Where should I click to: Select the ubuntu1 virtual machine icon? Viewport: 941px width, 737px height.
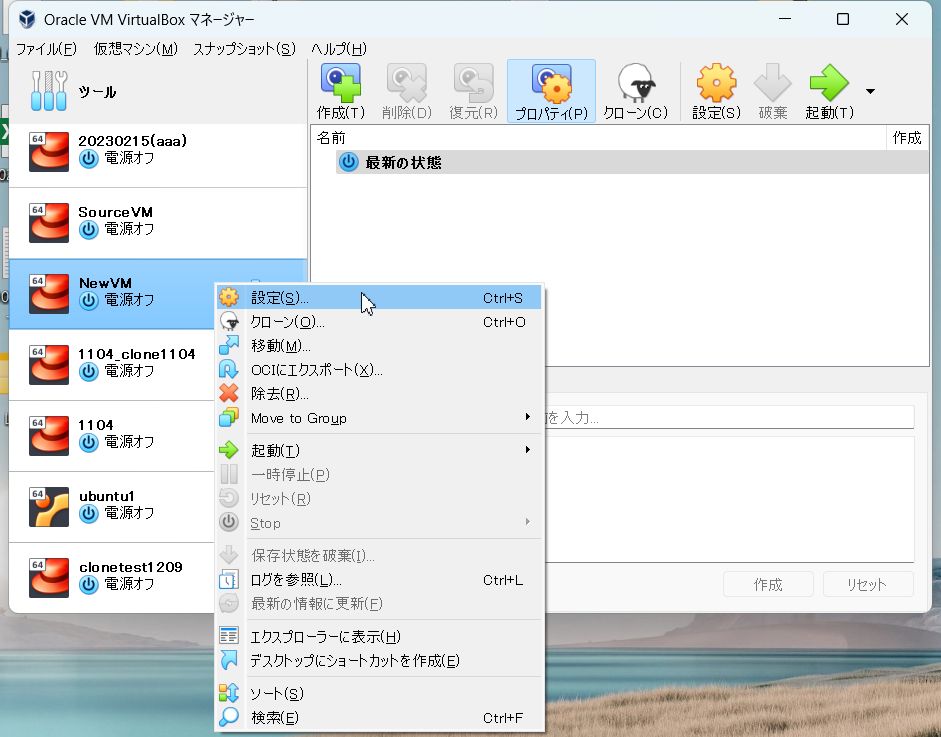tap(49, 507)
